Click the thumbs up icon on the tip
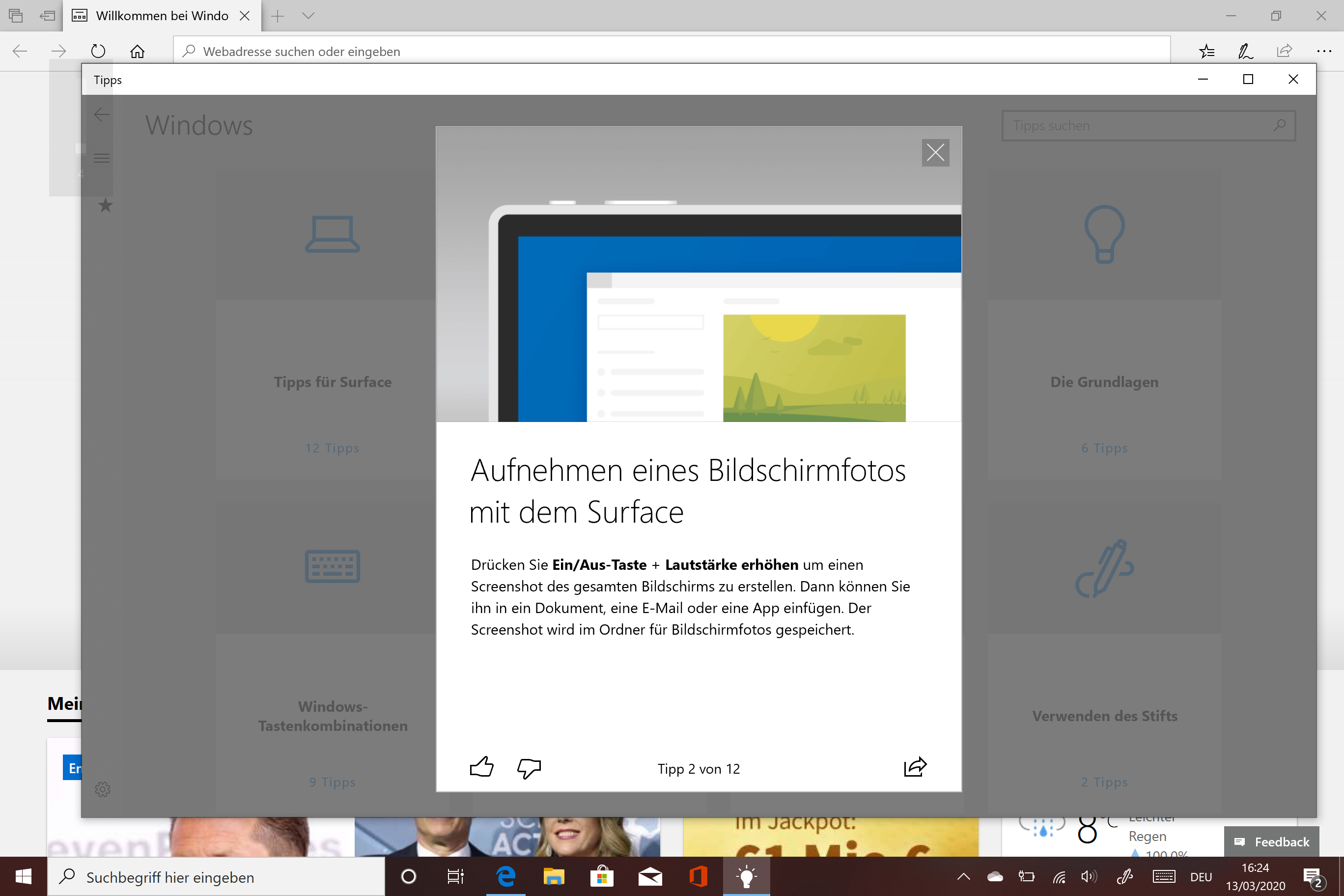Screen dimensions: 1344x896 (481, 767)
